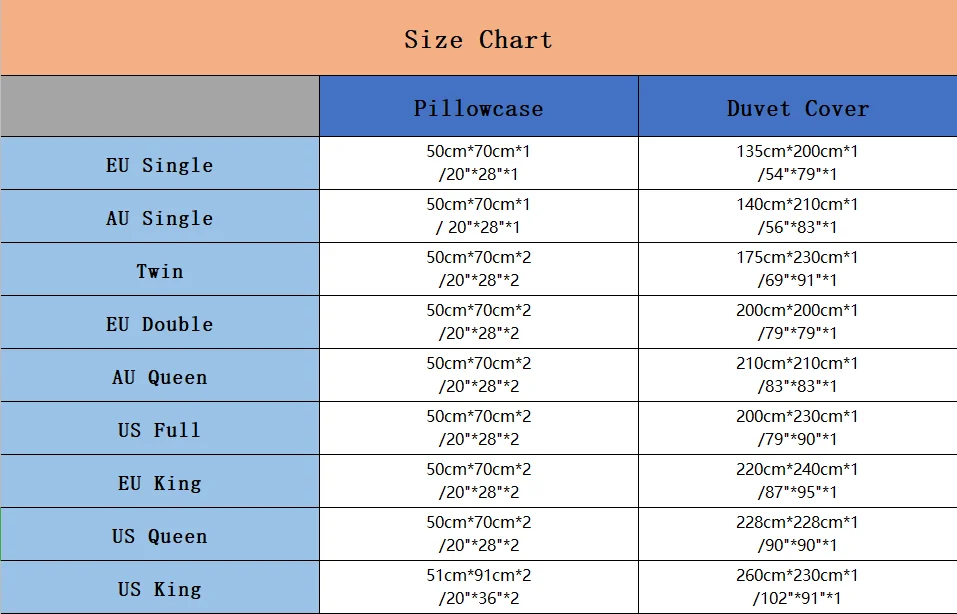
Task: Select the US King row label
Action: 159,587
